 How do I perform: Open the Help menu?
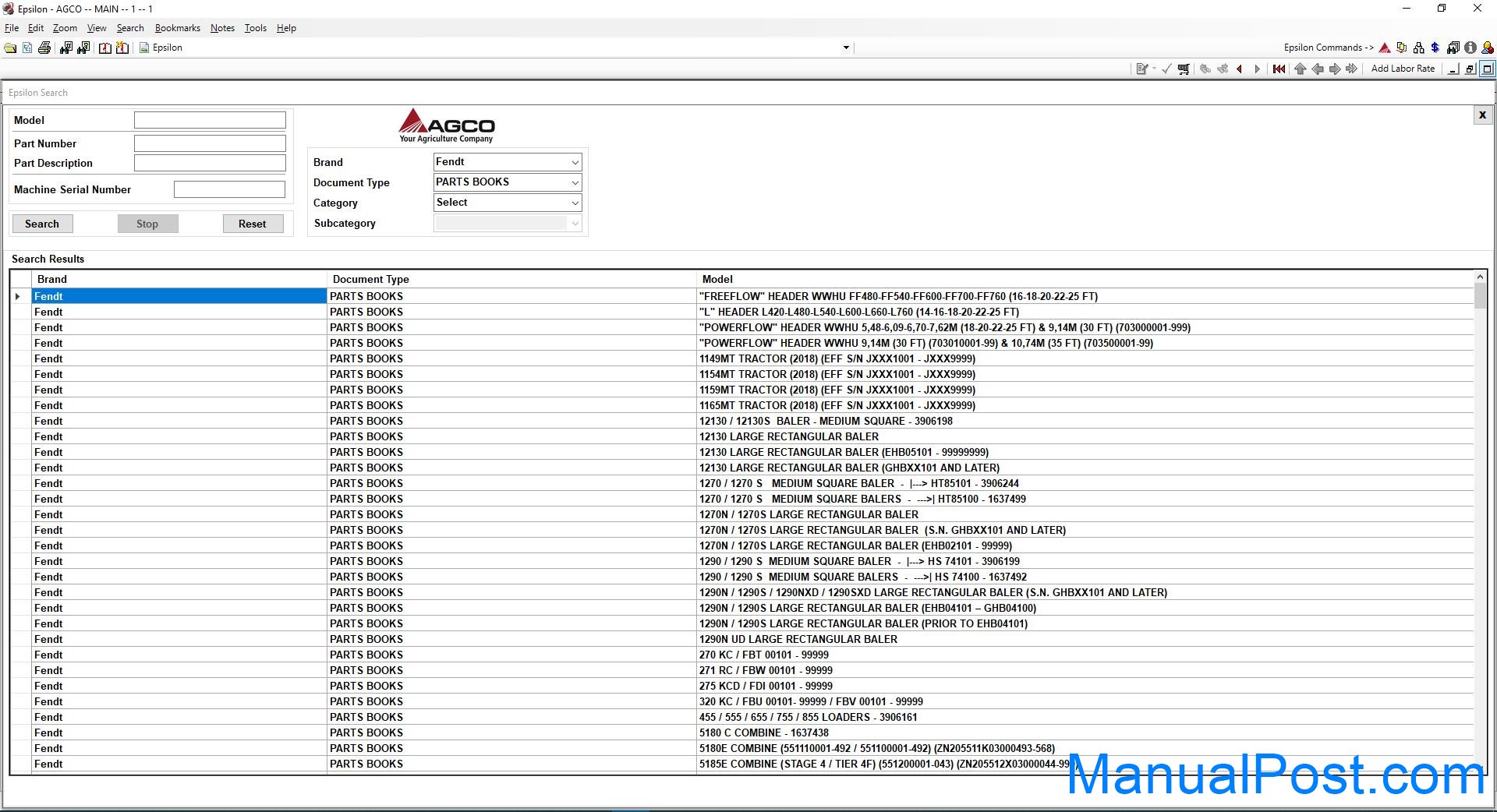(286, 28)
